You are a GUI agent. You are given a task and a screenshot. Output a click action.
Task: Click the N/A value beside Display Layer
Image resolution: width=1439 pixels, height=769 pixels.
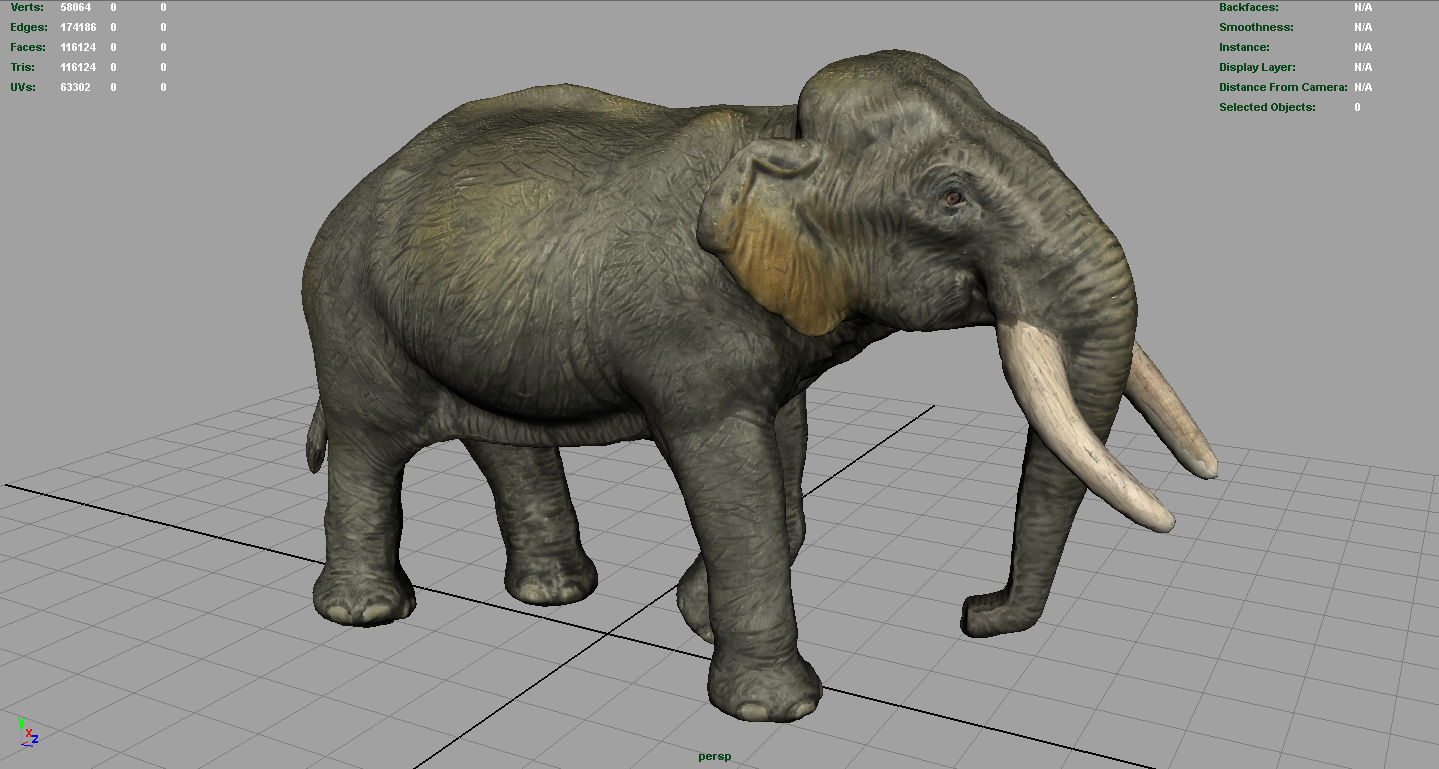pyautogui.click(x=1363, y=67)
